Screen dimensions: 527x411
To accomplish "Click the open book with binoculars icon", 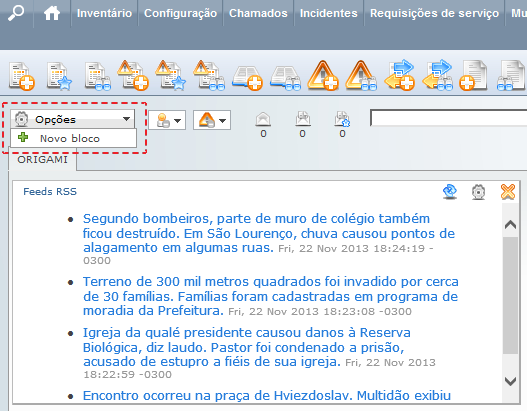I will (286, 78).
